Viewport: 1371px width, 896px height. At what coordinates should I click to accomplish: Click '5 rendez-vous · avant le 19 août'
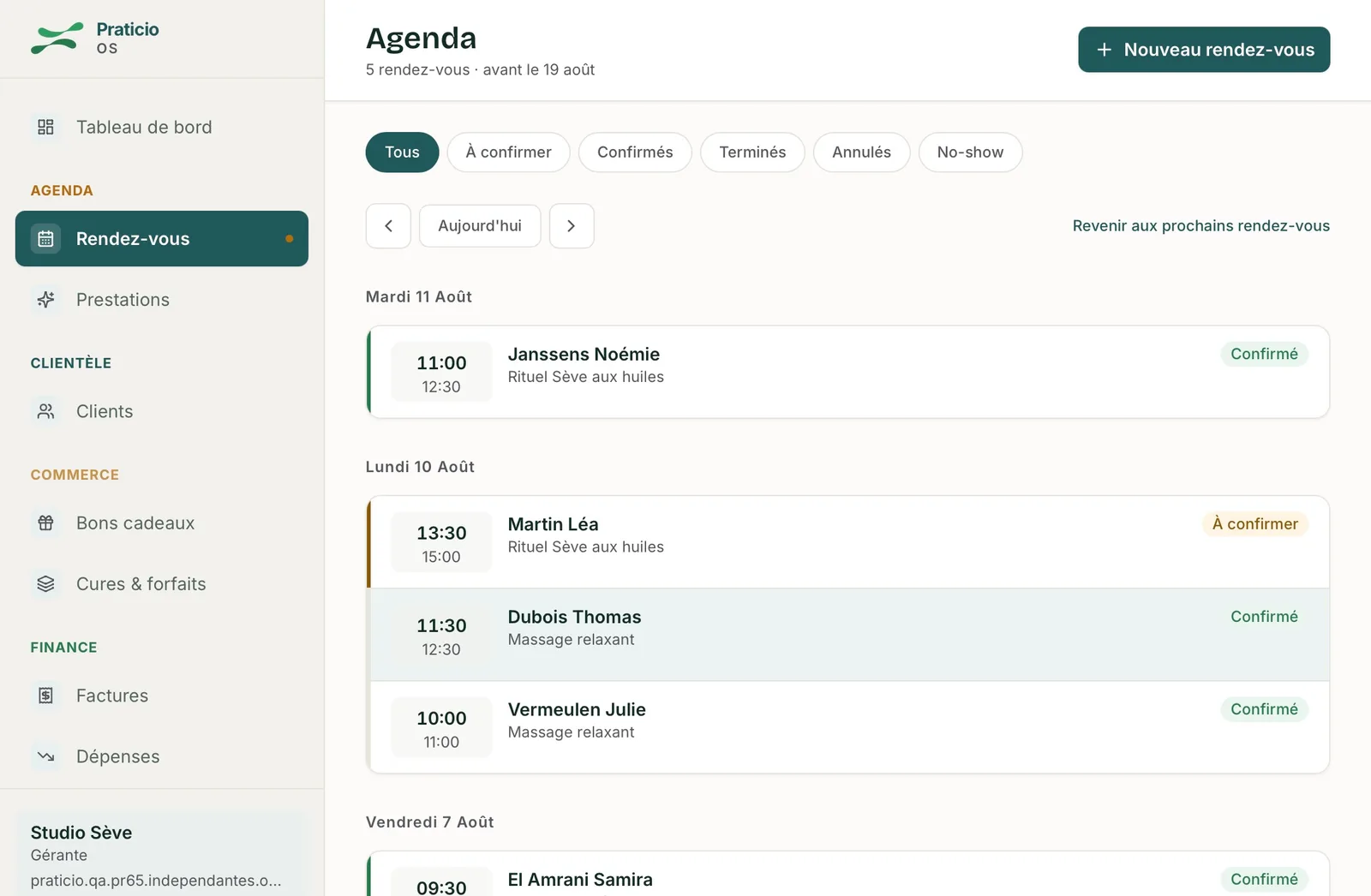pyautogui.click(x=480, y=70)
